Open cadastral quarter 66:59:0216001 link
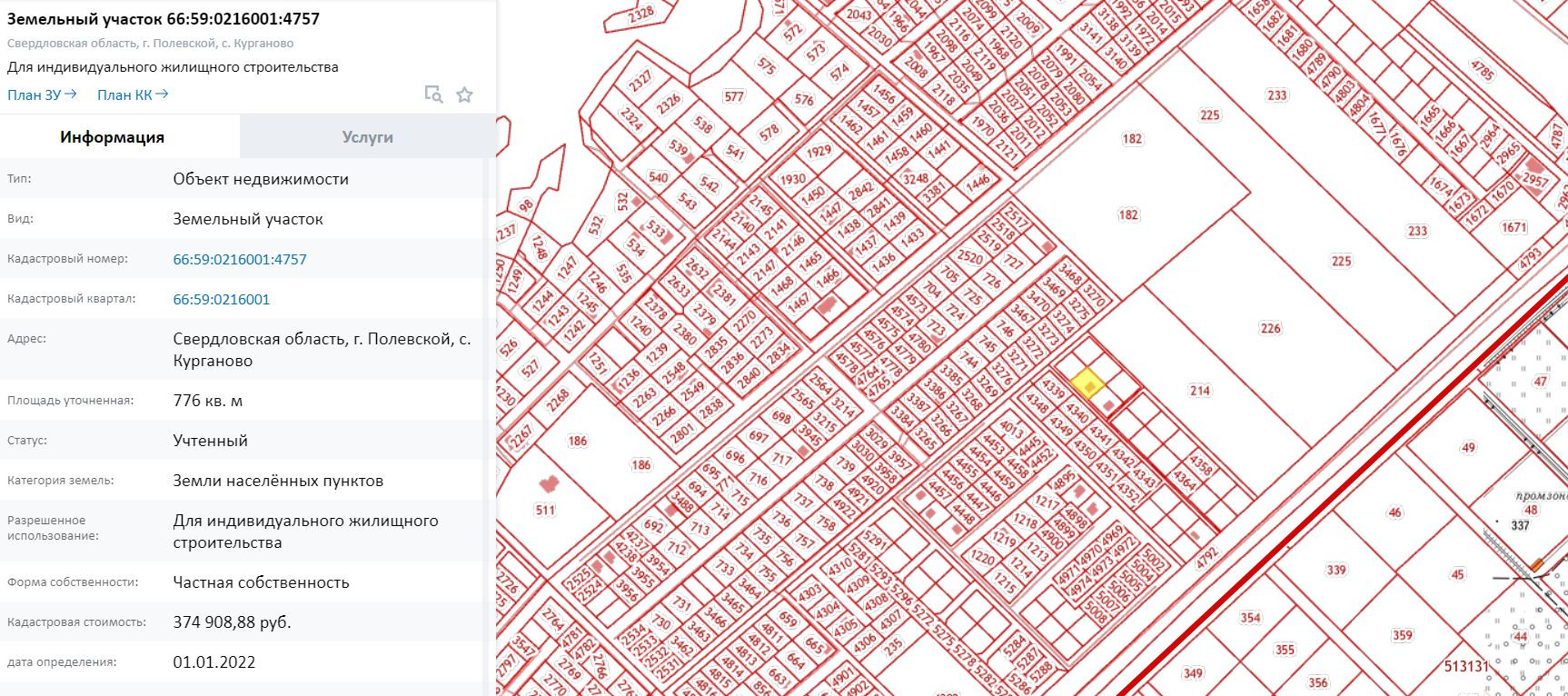 pyautogui.click(x=222, y=299)
